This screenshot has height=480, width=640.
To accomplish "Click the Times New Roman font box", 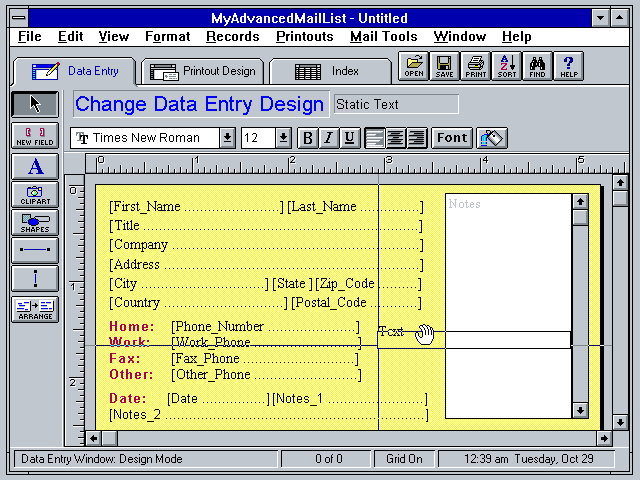I will tap(145, 138).
